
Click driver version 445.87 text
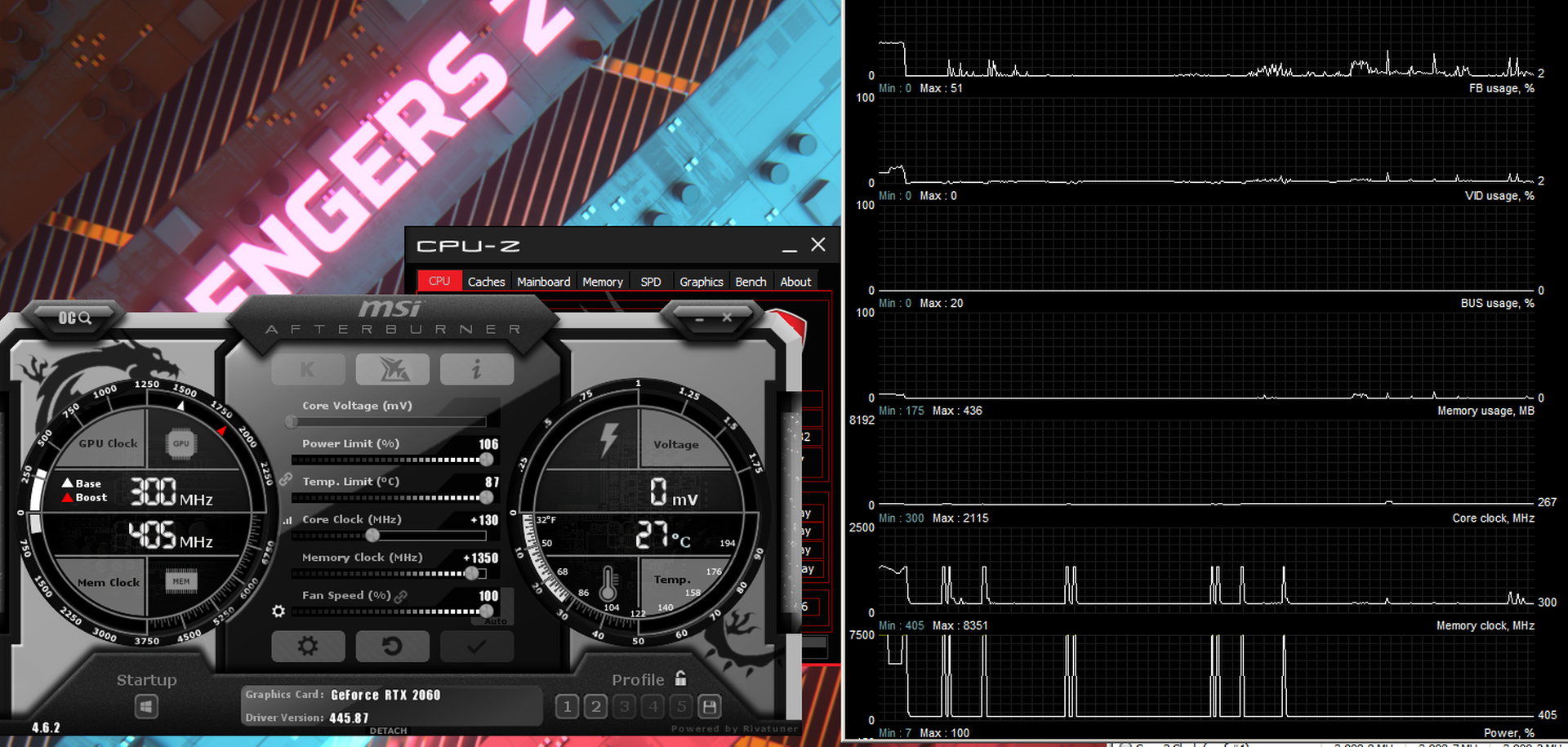click(349, 718)
